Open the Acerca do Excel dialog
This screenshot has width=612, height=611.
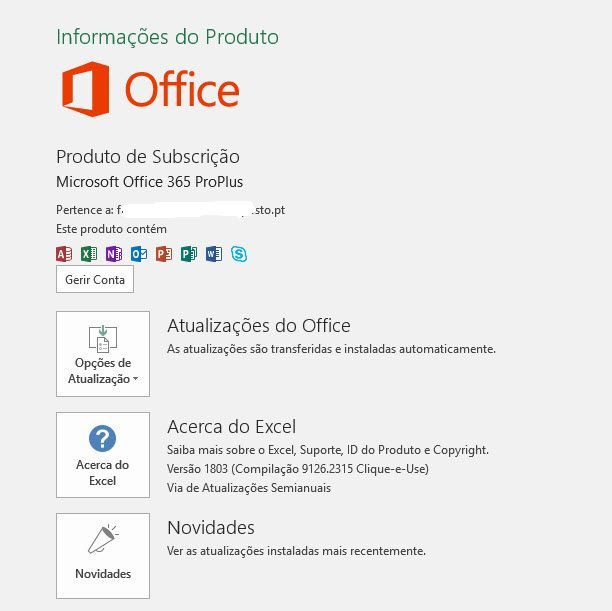click(103, 455)
